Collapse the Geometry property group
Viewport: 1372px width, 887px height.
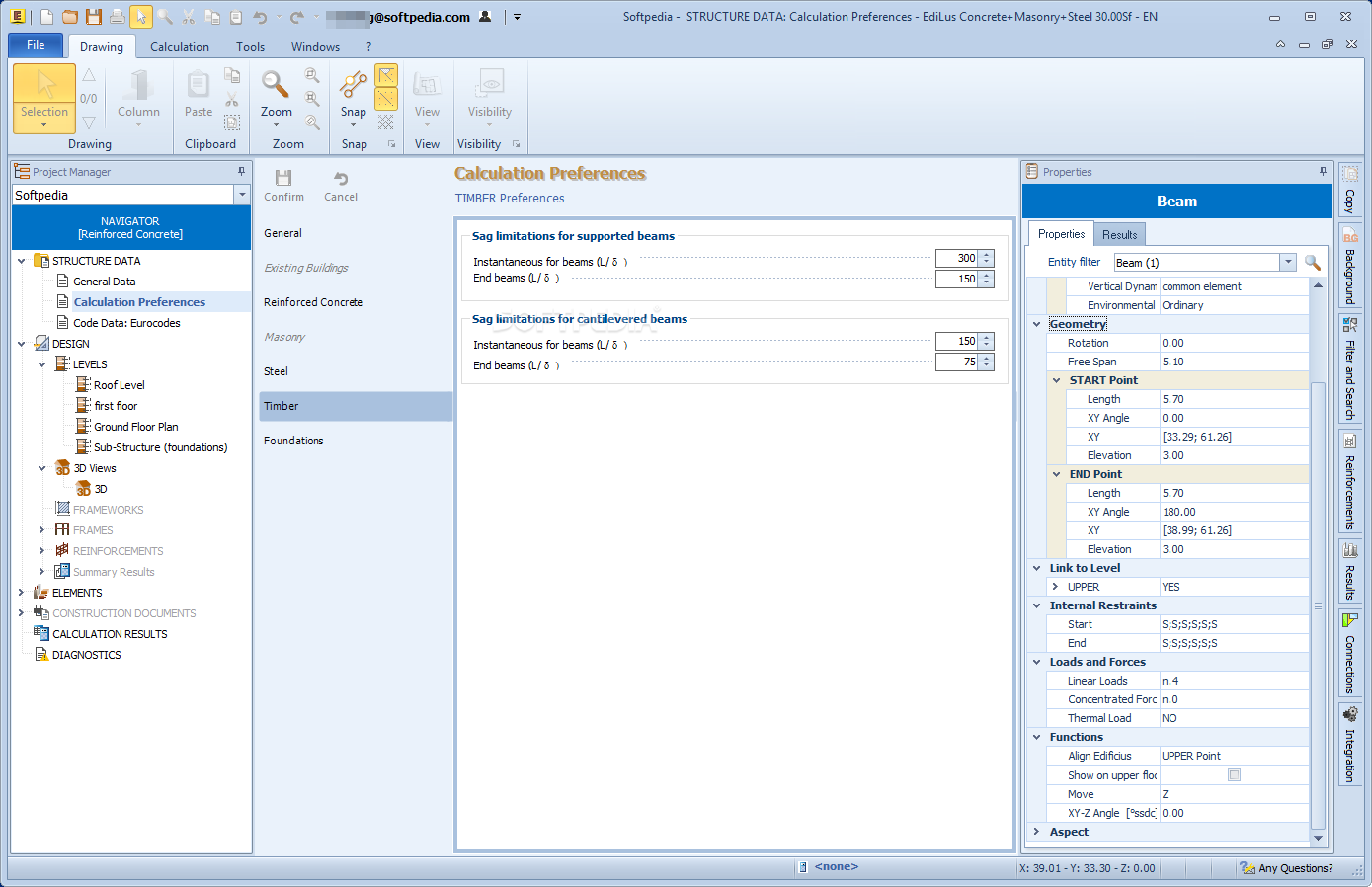pyautogui.click(x=1036, y=324)
